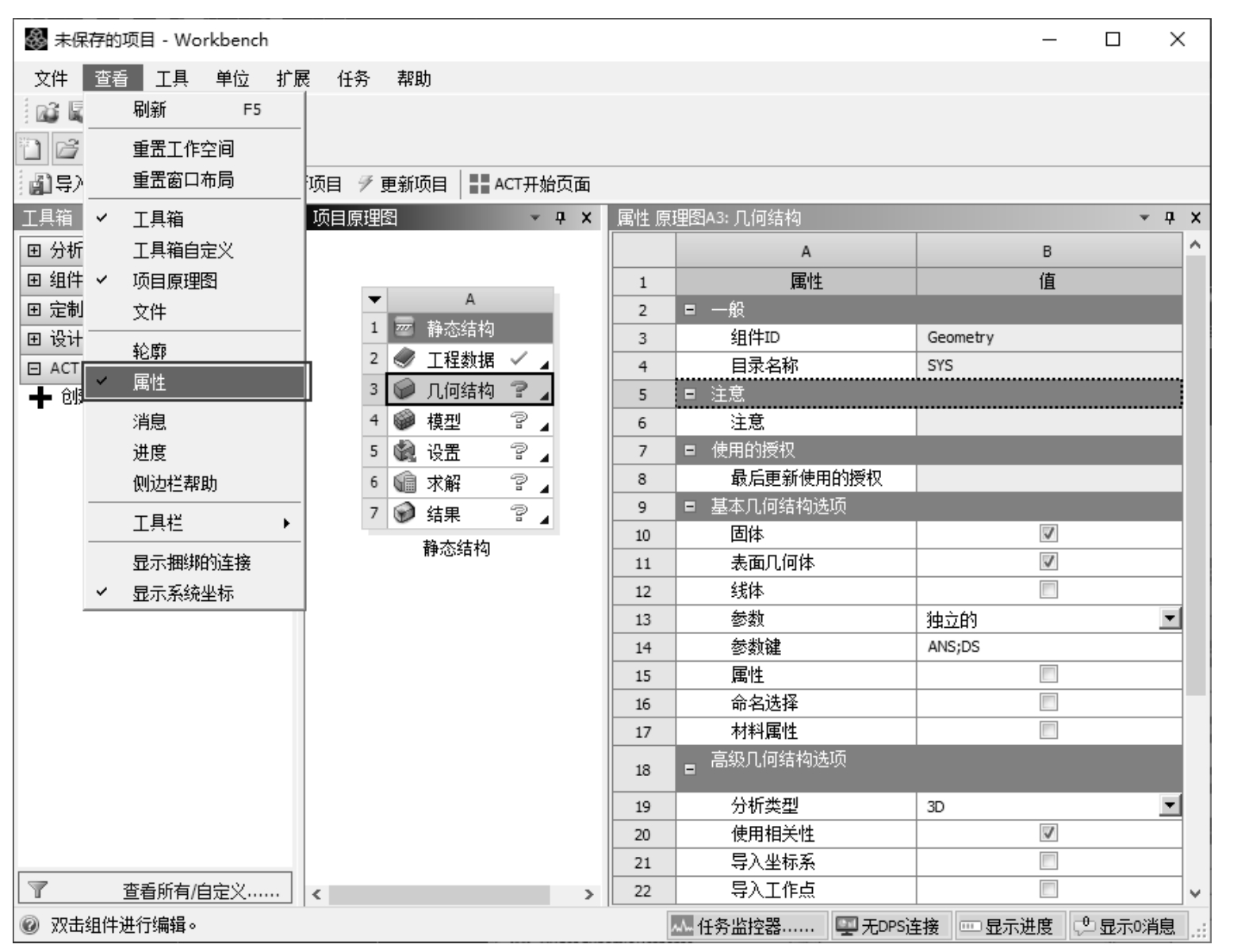Click the new project icon in toolbar
The width and height of the screenshot is (1245, 952).
(x=32, y=148)
